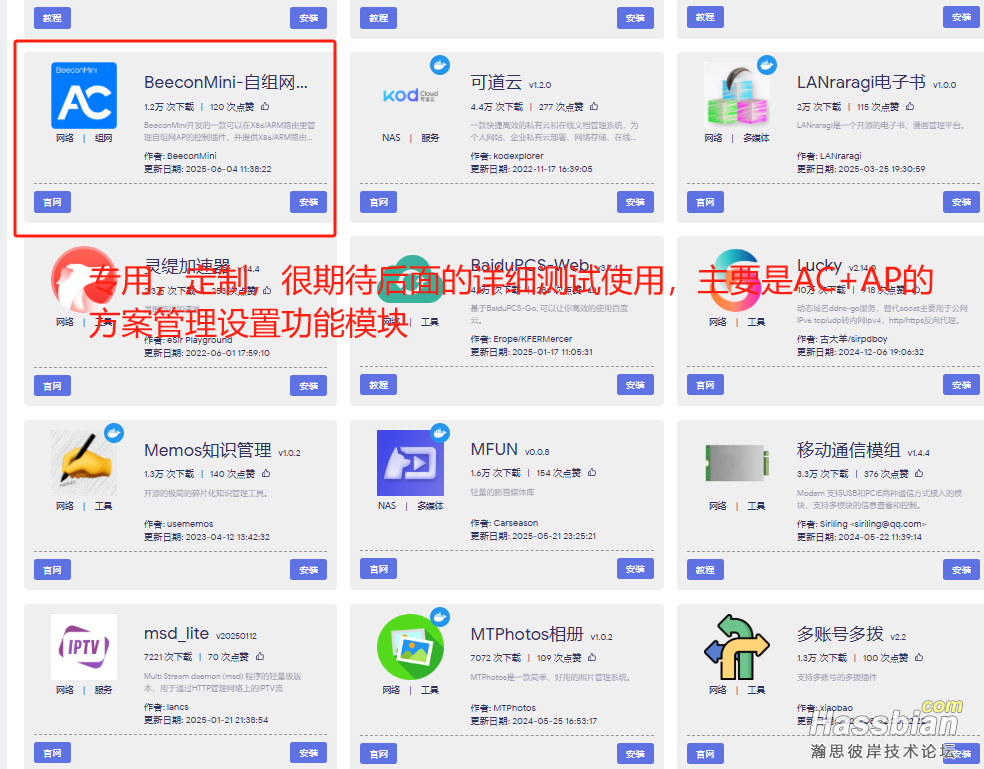This screenshot has width=984, height=769.
Task: Click the Memos知识管理 title
Action: click(208, 450)
